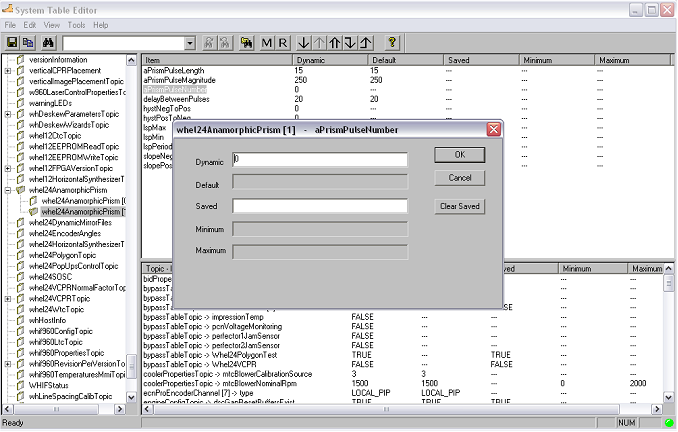Click the bent down arrow toolbar icon
This screenshot has width=678, height=432.
click(350, 43)
